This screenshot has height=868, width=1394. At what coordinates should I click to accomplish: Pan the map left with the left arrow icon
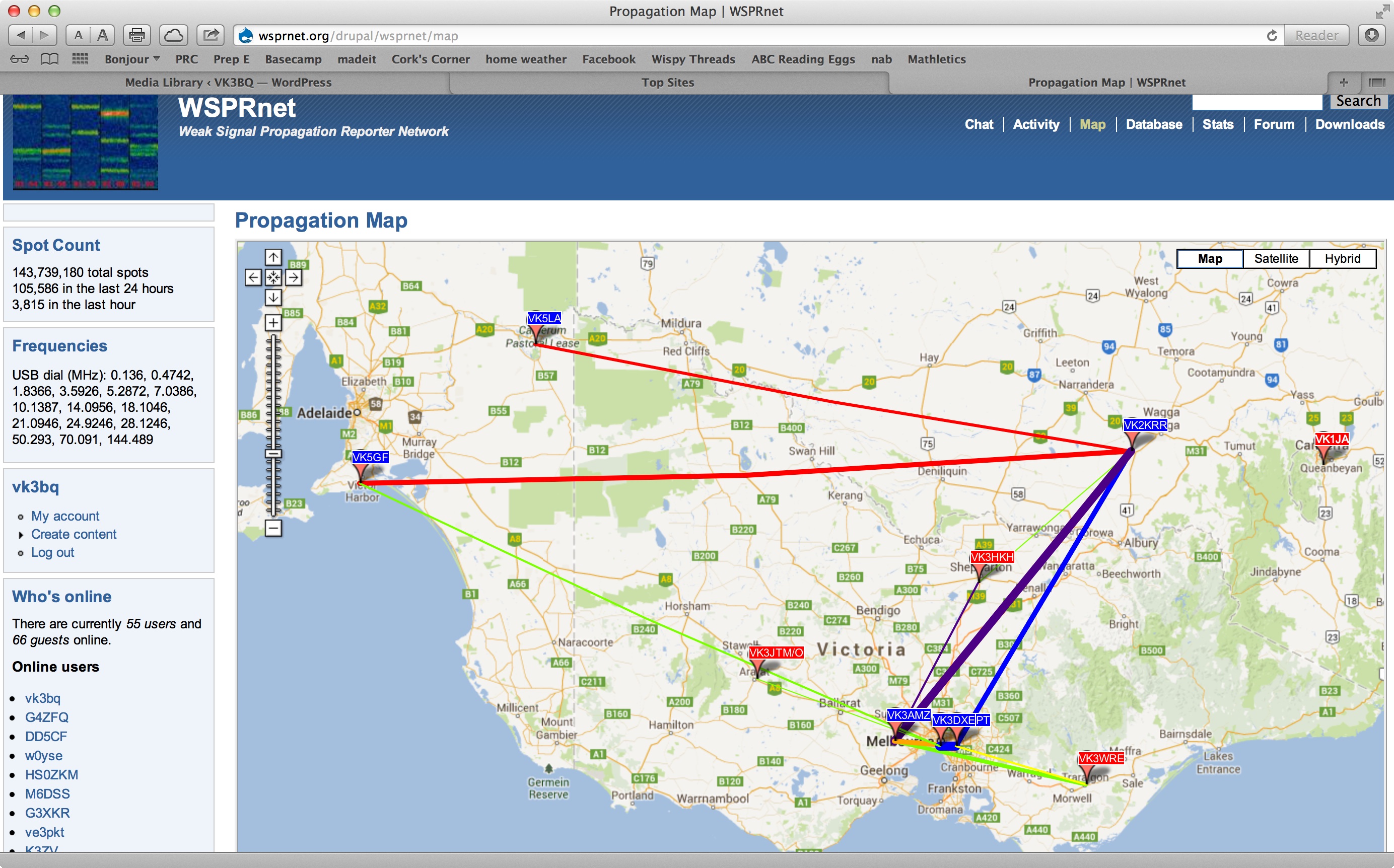pos(253,278)
